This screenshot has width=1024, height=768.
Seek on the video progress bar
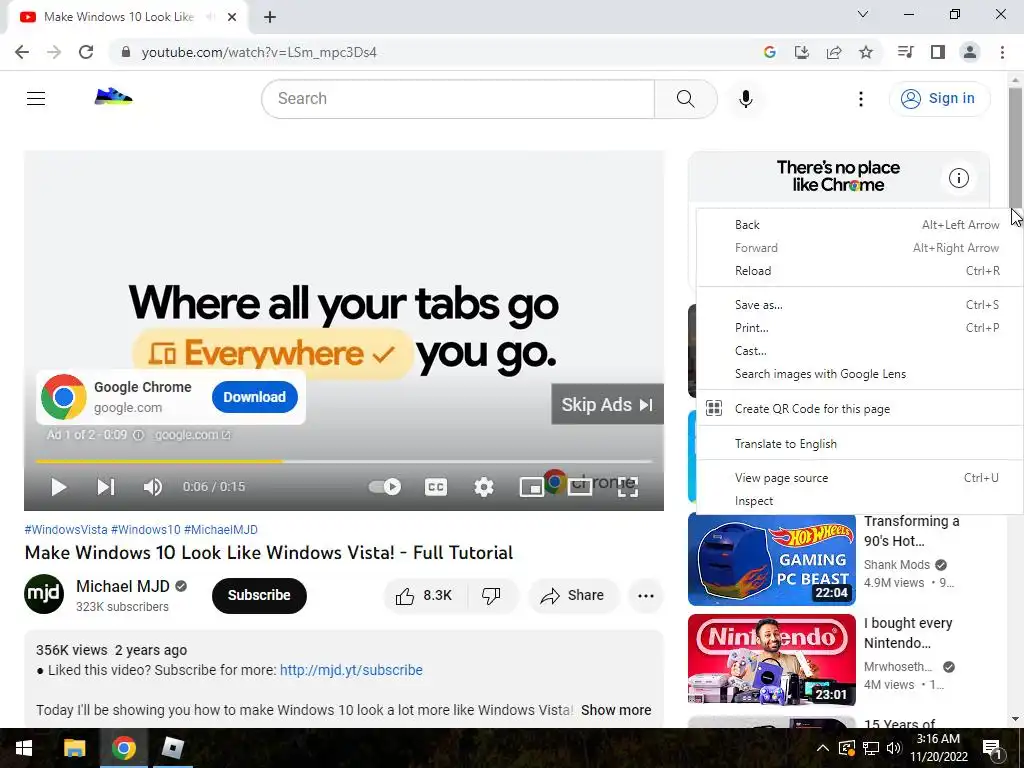click(344, 461)
